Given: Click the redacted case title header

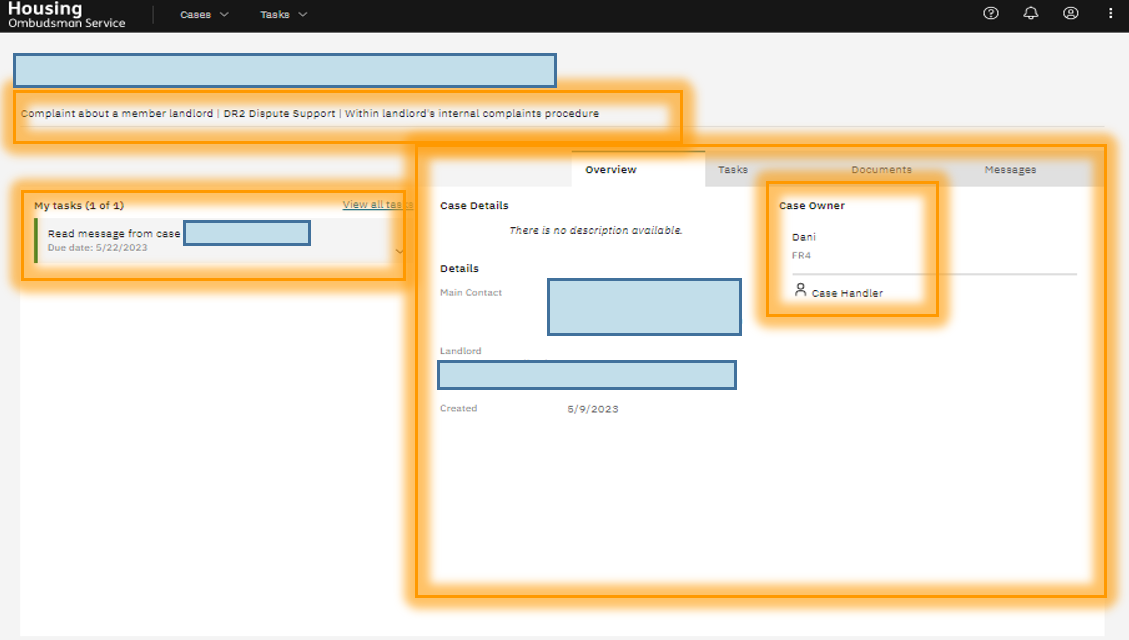Looking at the screenshot, I should tap(285, 71).
